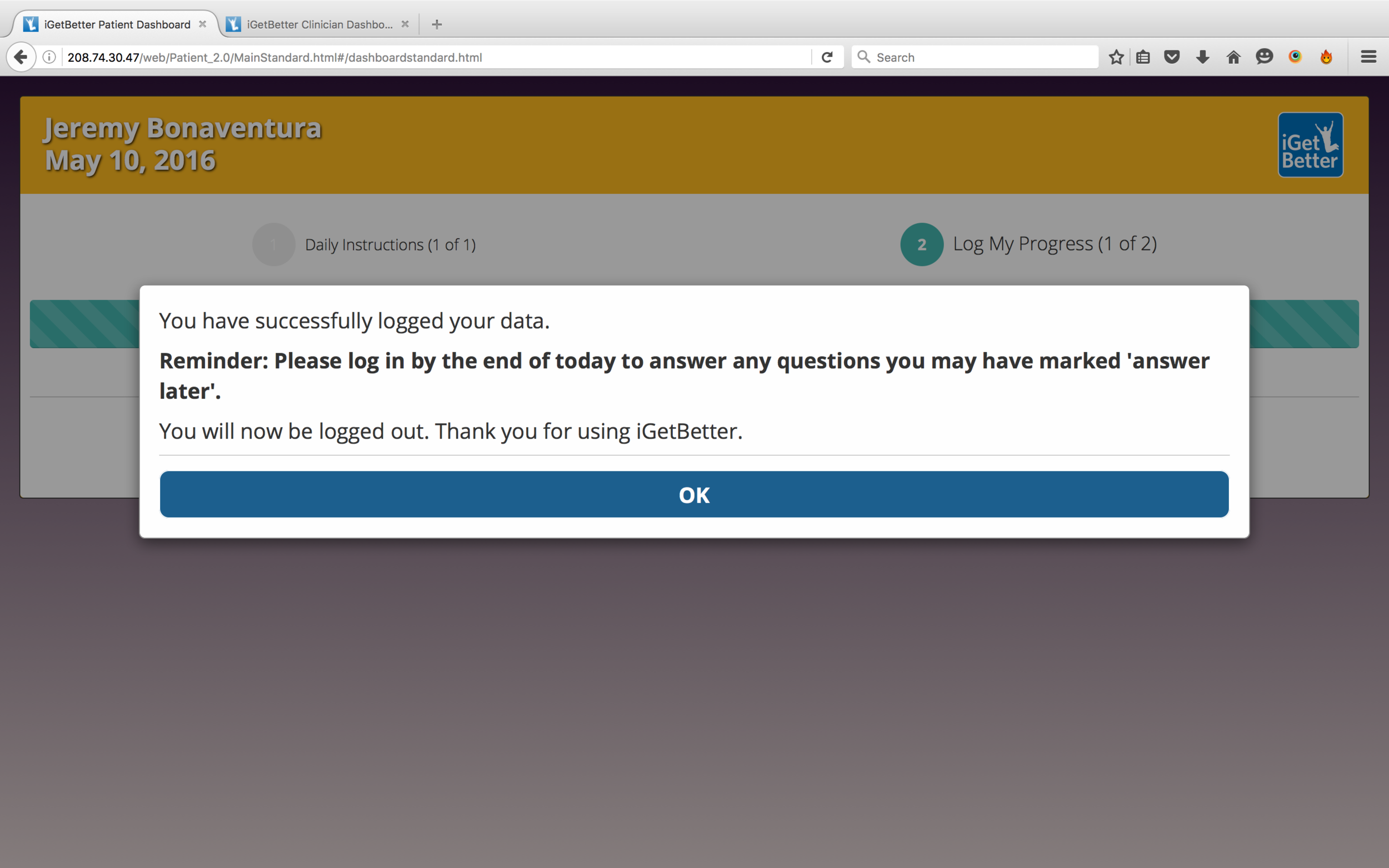Click 'You will now be logged out' text
This screenshot has width=1389, height=868.
coord(451,431)
